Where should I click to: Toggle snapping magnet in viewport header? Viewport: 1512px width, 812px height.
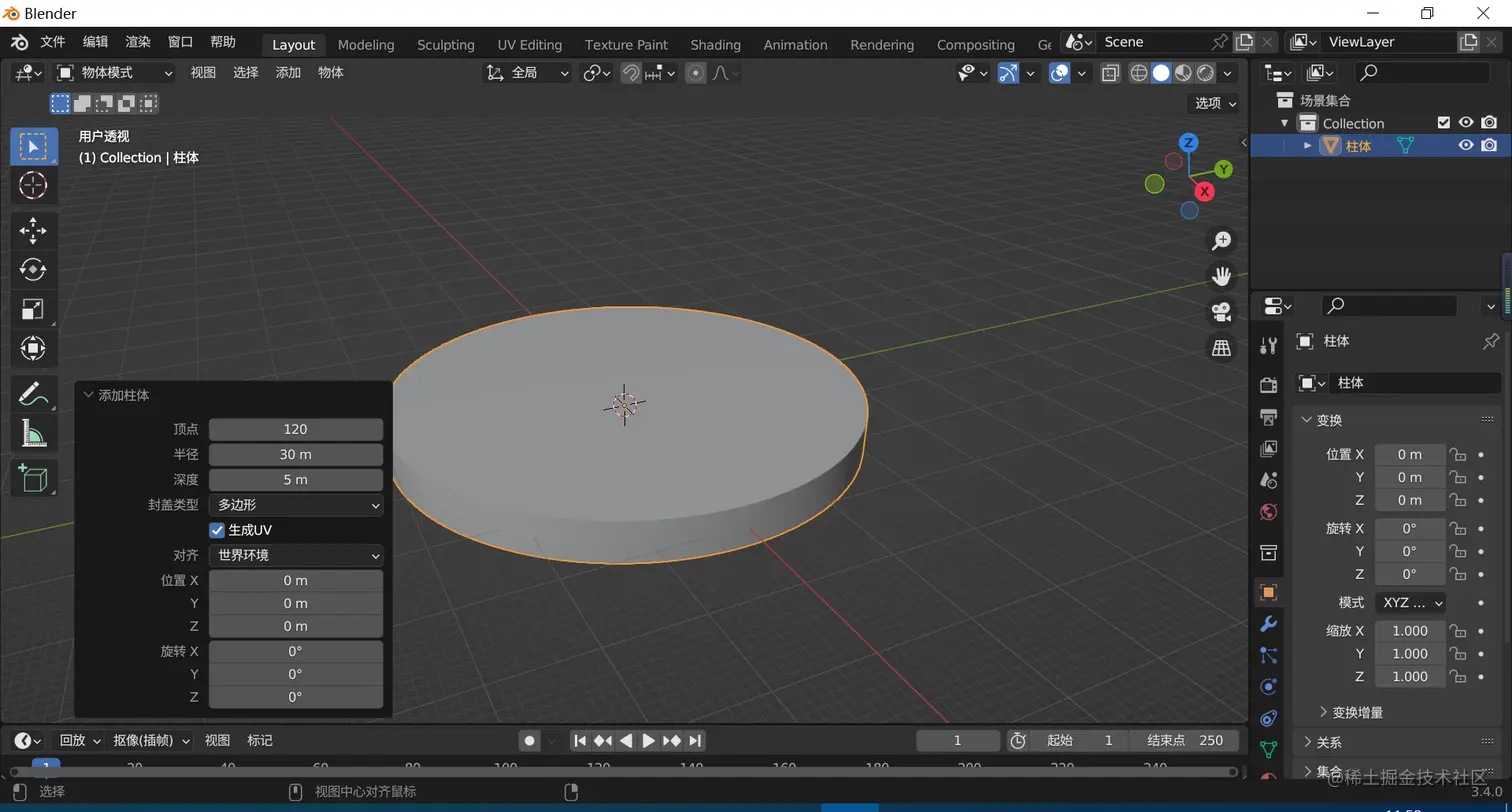coord(631,73)
